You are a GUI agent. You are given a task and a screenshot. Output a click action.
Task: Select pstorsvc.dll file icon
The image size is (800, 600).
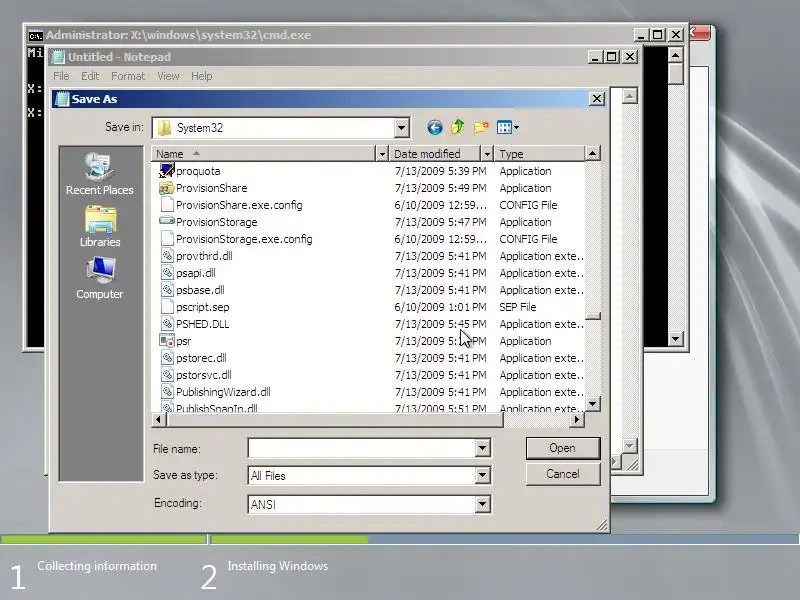[167, 374]
